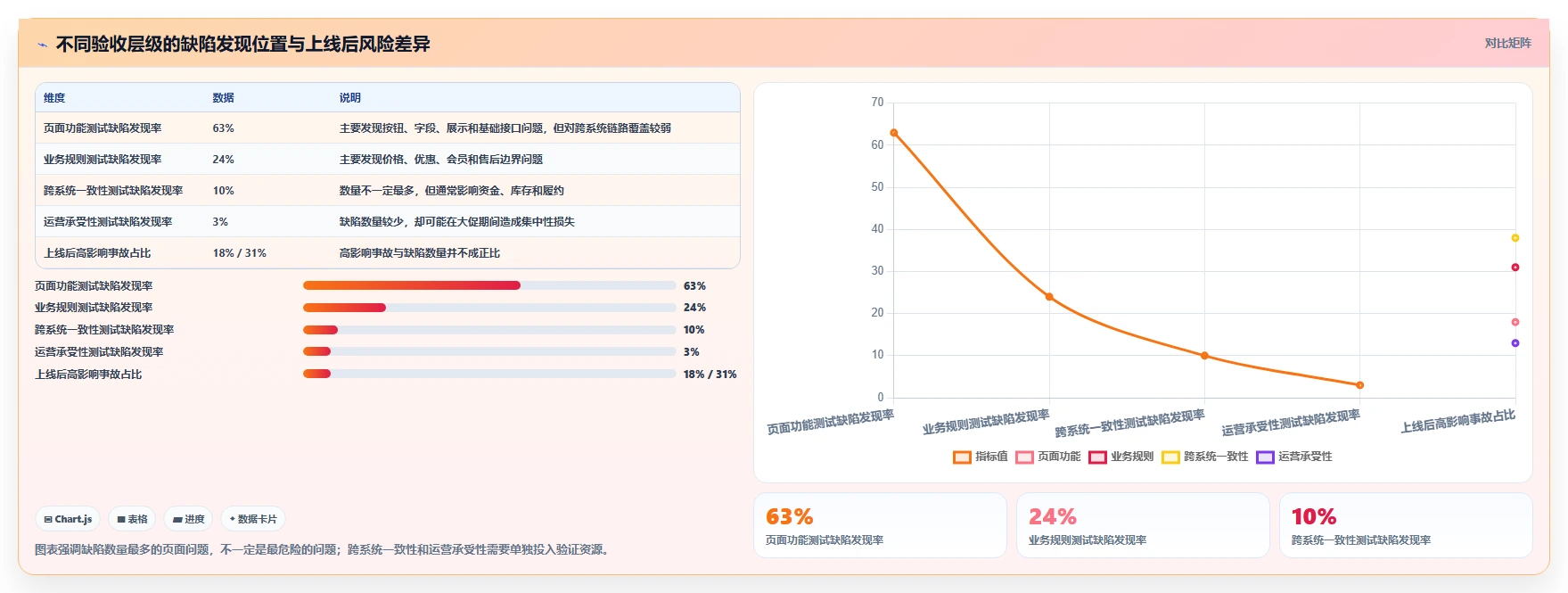The height and width of the screenshot is (593, 1568).
Task: Click the 维度 table column header
Action: click(54, 98)
